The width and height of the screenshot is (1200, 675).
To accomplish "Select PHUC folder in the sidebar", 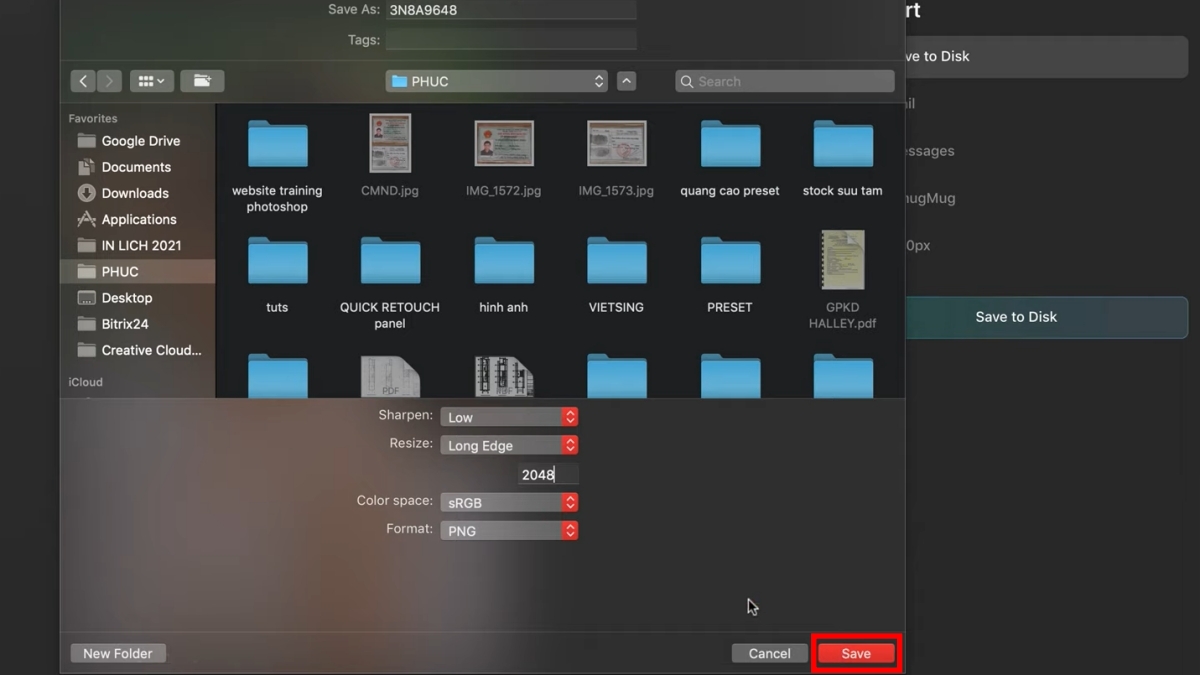I will (138, 271).
